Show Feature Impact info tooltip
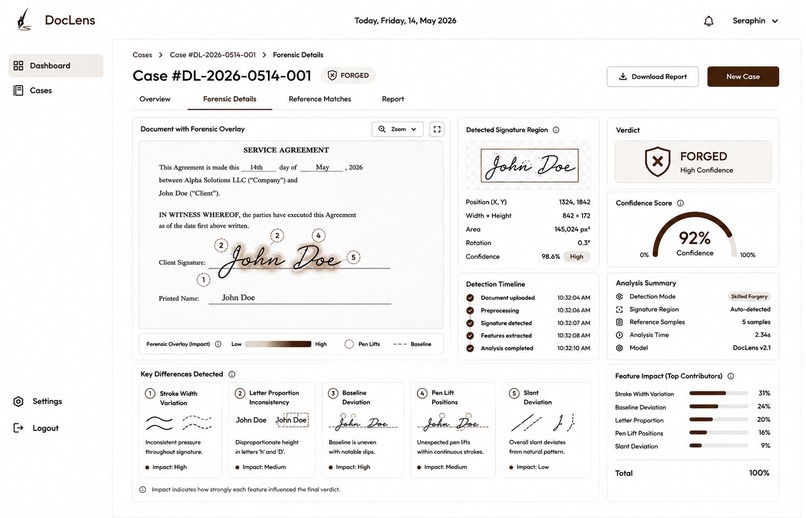Viewport: 806px width, 518px height. pos(731,376)
